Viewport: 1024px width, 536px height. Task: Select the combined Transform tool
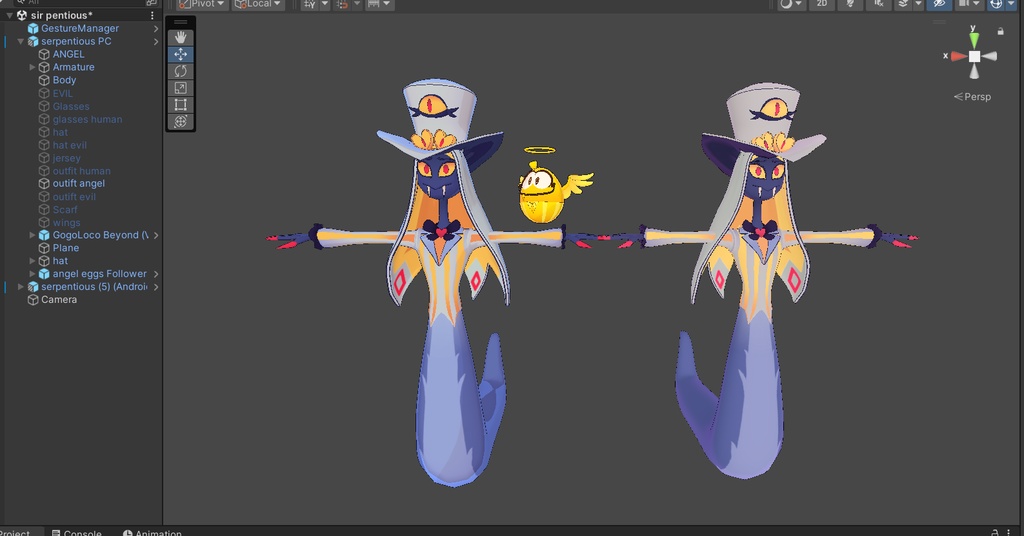(x=180, y=121)
